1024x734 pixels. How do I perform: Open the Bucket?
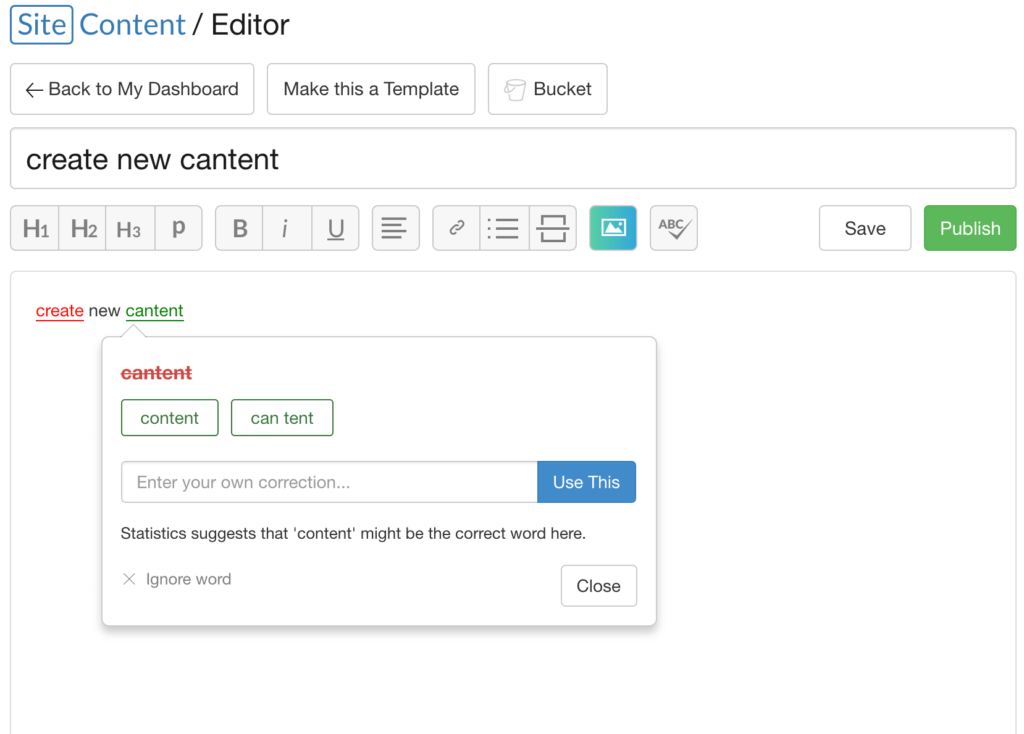click(x=547, y=89)
